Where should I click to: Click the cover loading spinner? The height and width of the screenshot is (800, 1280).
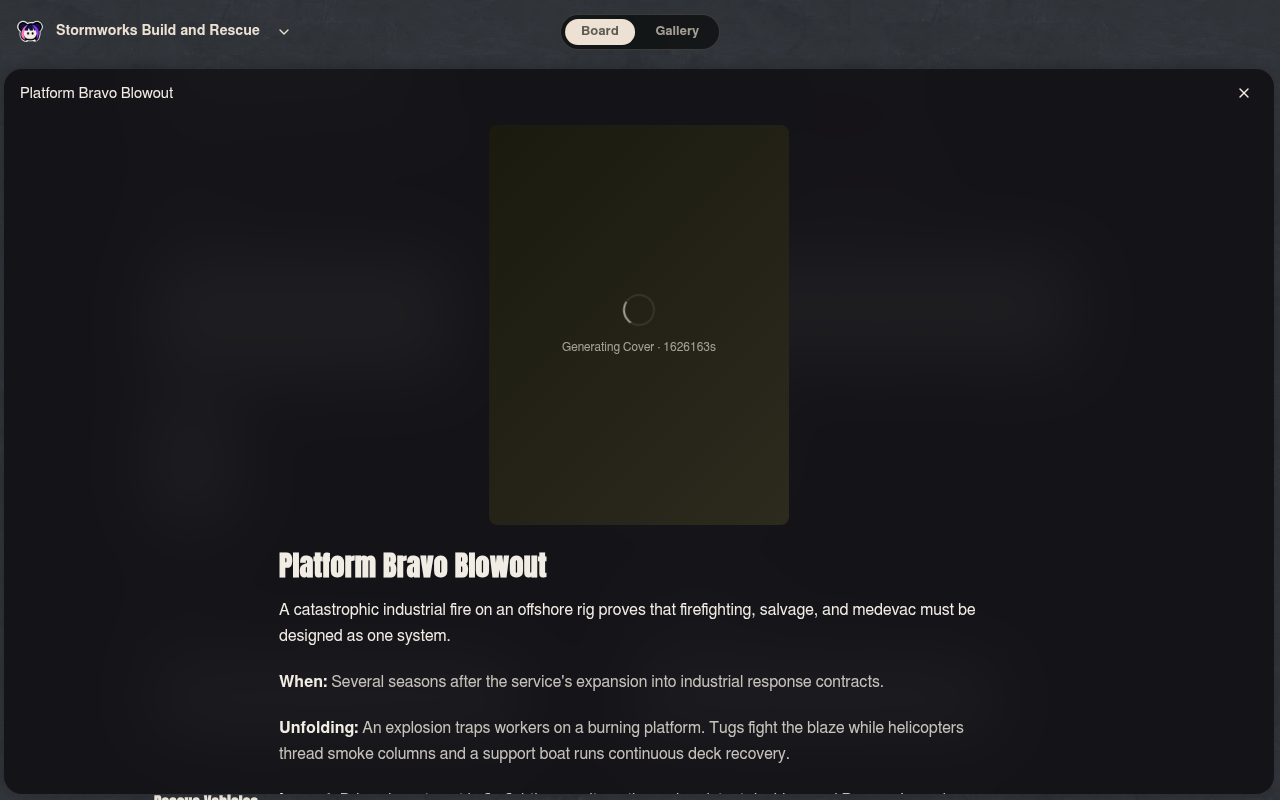click(639, 310)
